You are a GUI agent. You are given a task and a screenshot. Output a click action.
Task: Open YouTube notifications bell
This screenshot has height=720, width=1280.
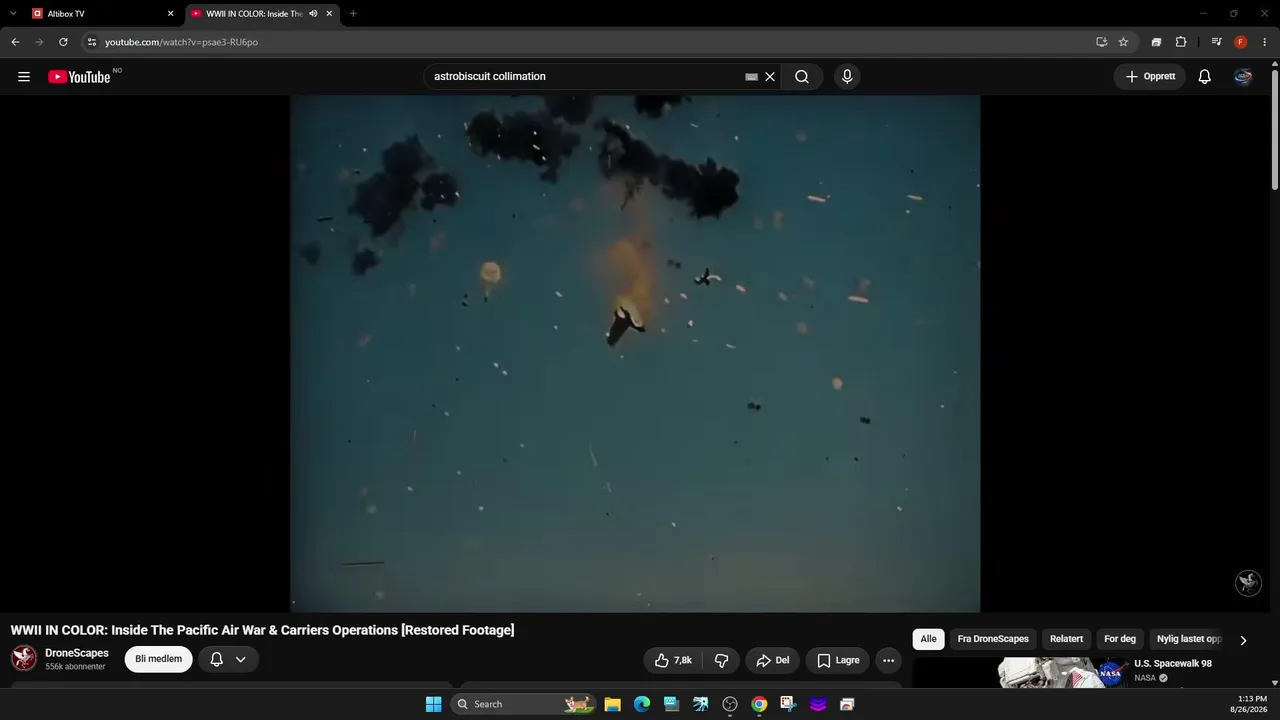coord(1205,77)
